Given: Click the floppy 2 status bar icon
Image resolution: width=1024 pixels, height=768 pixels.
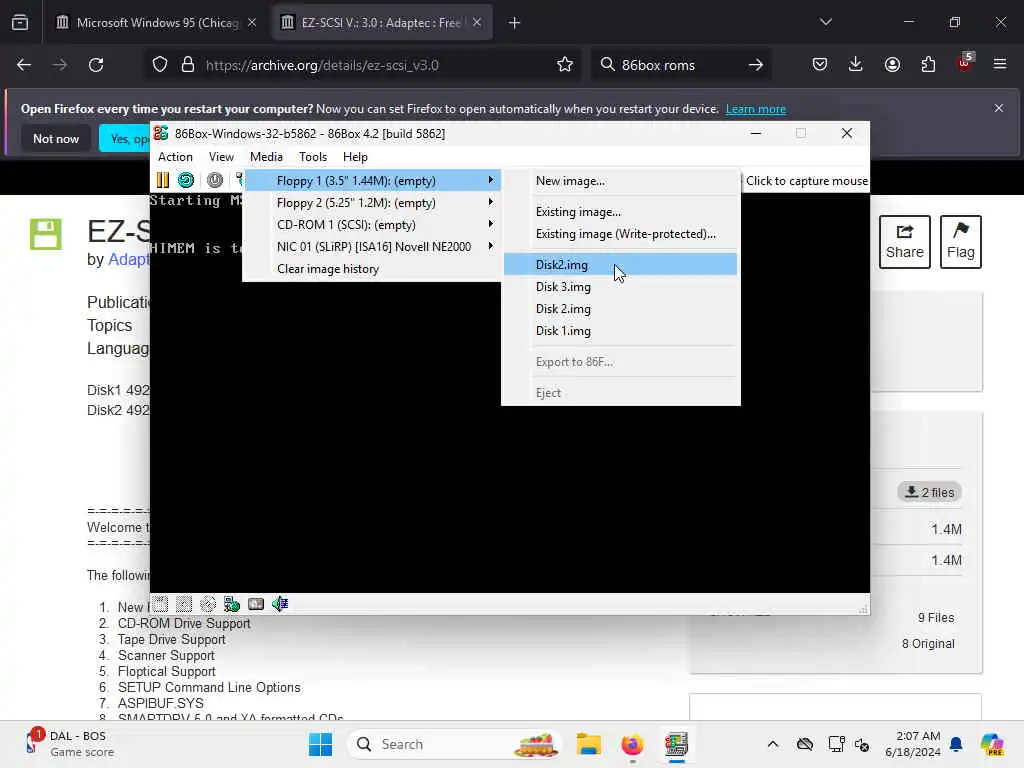Looking at the screenshot, I should coord(184,604).
